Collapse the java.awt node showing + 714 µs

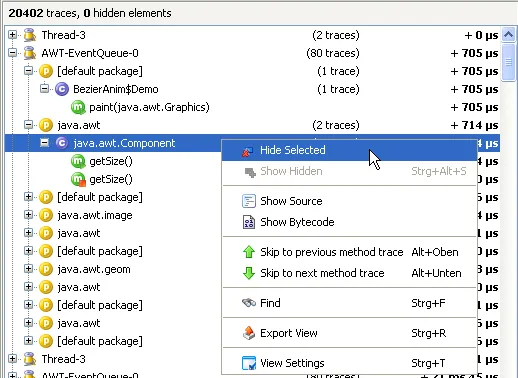tap(28, 125)
